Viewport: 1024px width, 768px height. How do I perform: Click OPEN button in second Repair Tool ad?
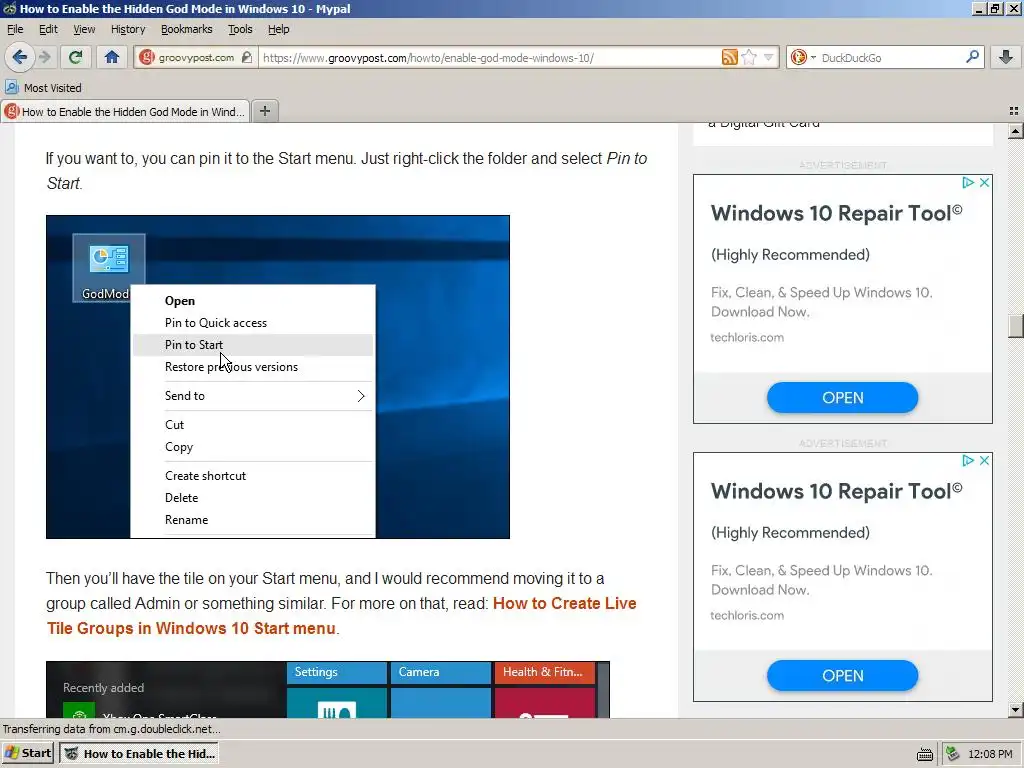pyautogui.click(x=842, y=676)
